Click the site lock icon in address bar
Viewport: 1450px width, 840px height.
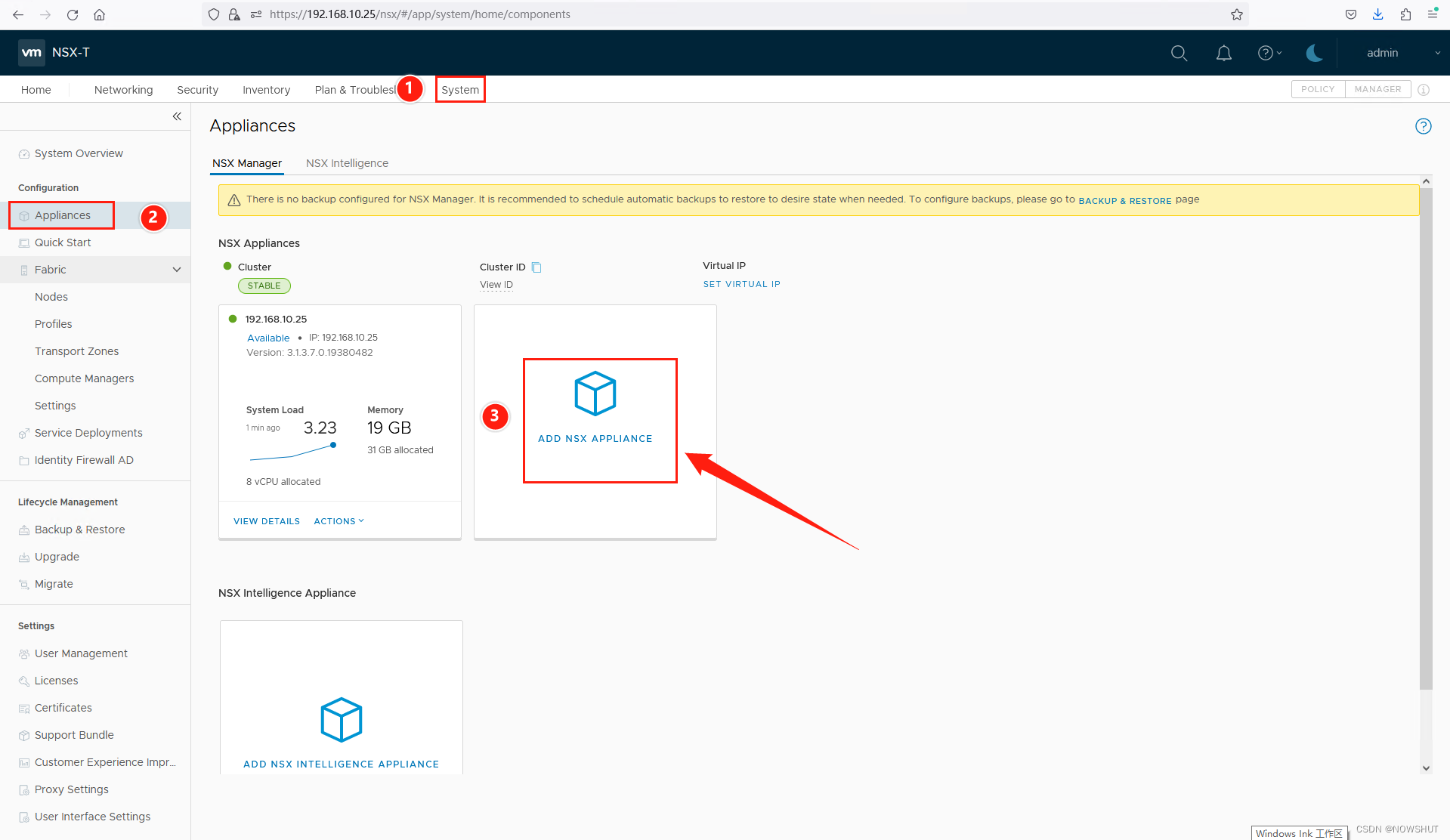234,14
